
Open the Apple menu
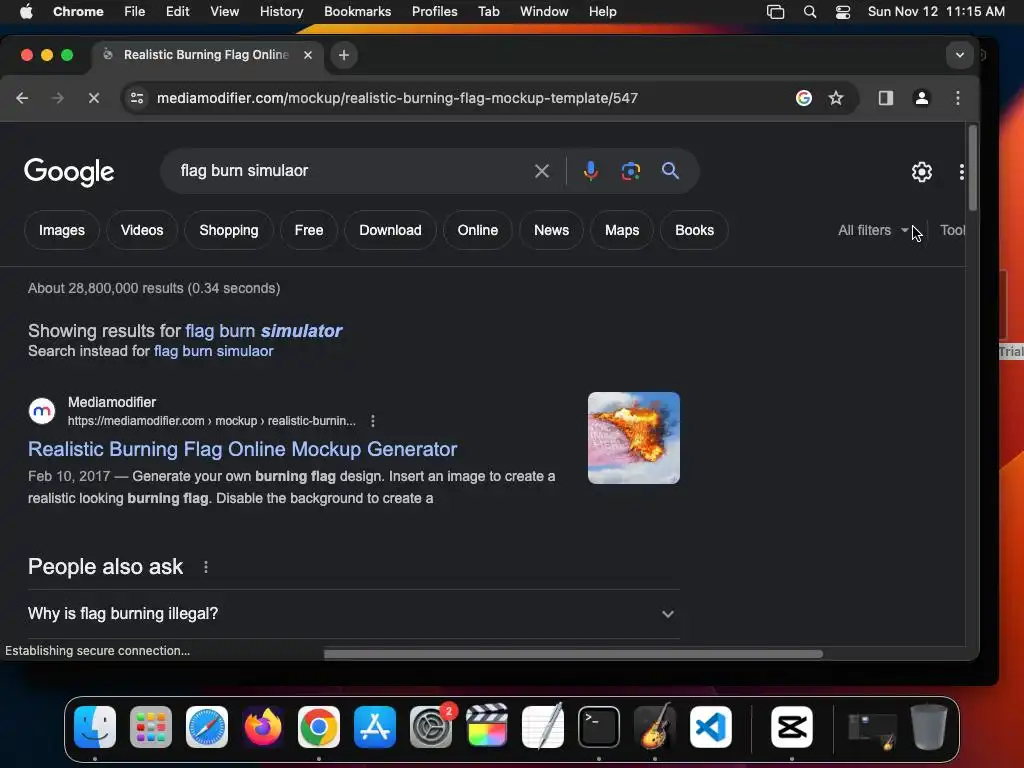(x=26, y=12)
